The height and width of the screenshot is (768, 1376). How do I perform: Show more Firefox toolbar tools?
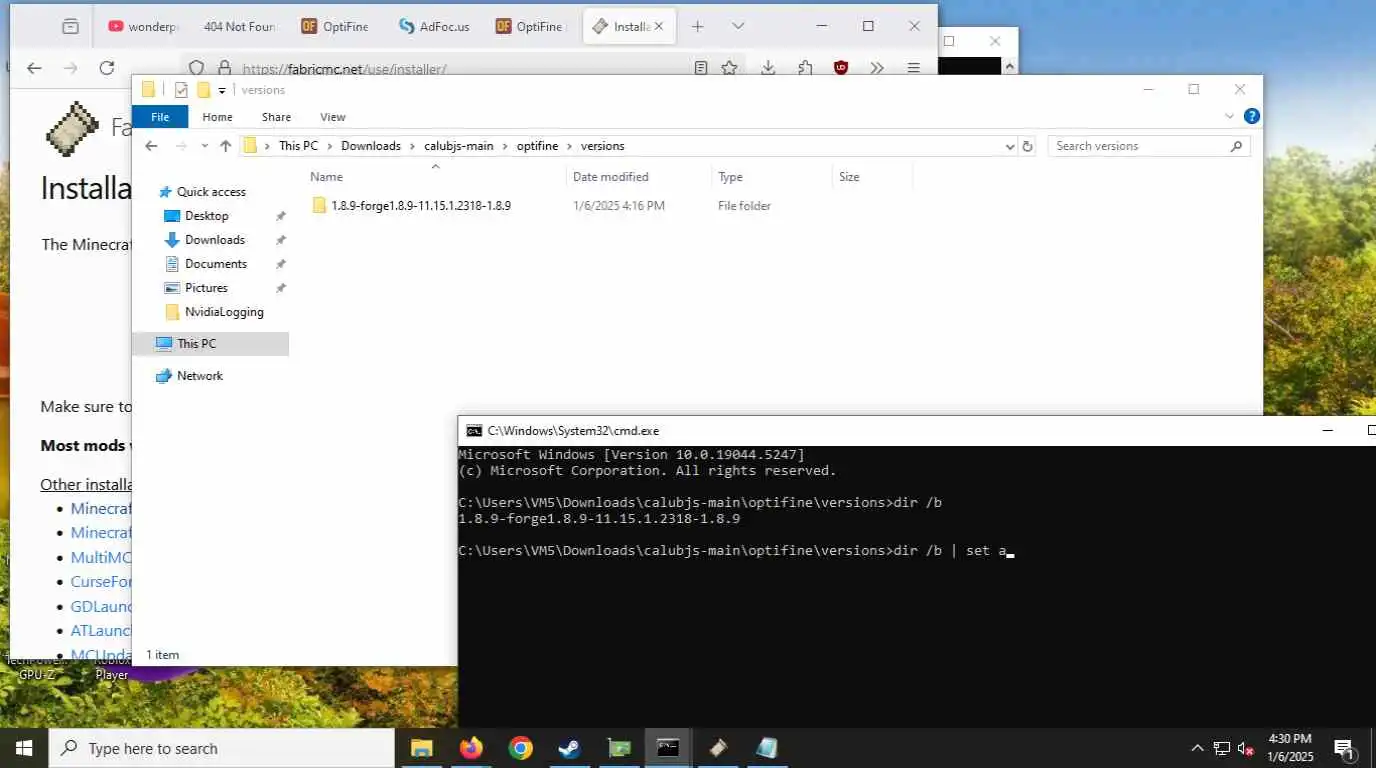(x=877, y=68)
